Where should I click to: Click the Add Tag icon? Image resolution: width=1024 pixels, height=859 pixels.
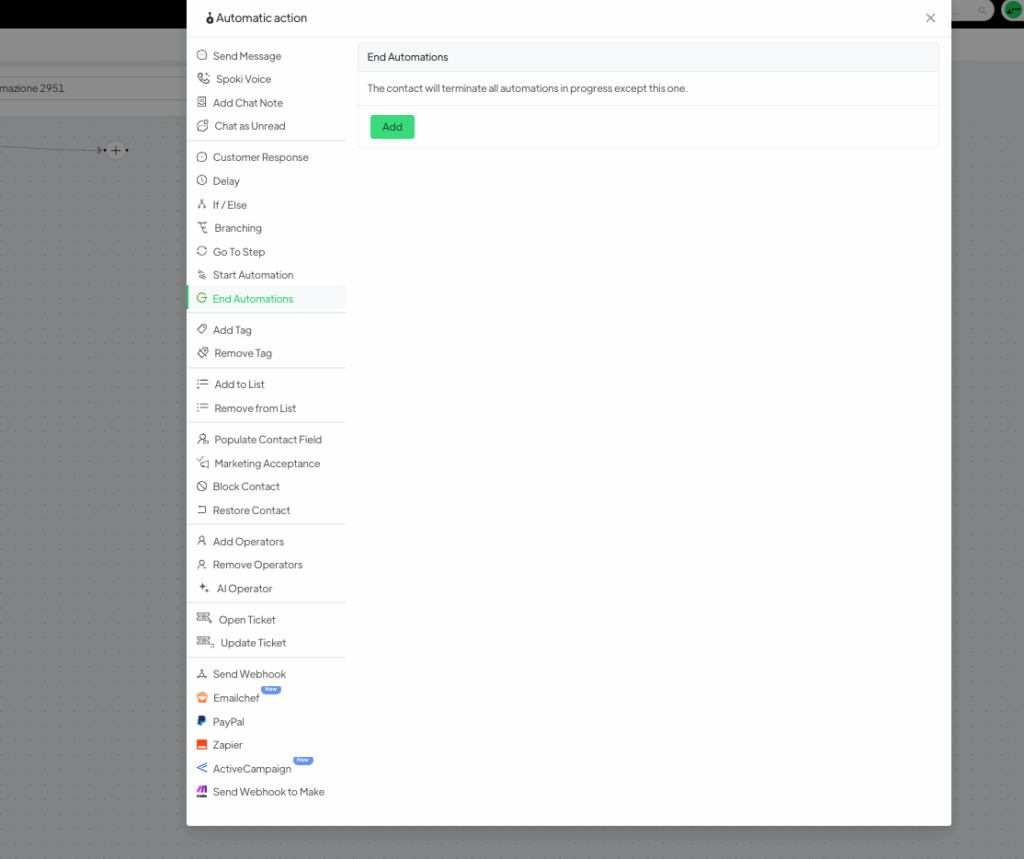202,330
